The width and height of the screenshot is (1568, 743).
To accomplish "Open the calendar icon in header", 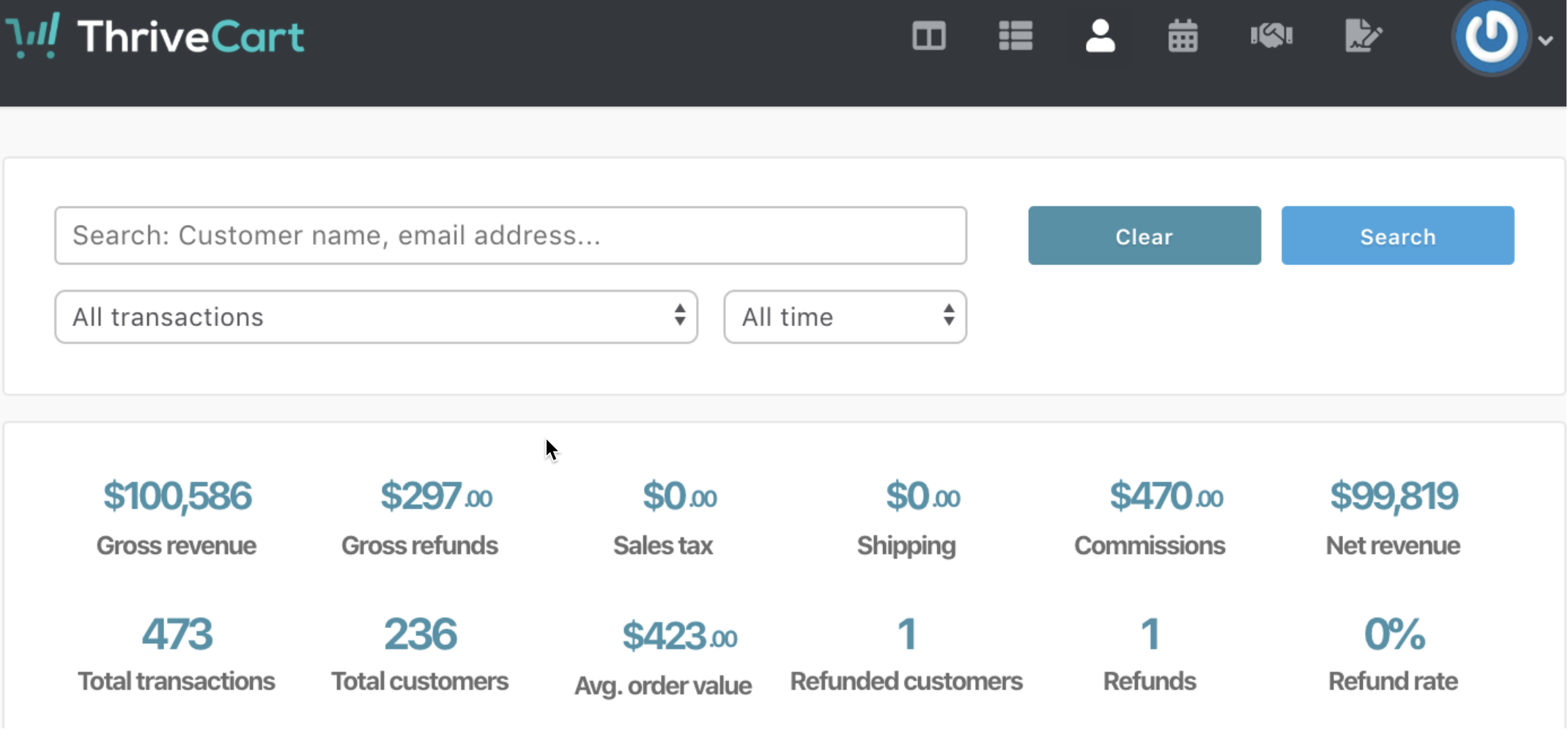I will point(1183,36).
